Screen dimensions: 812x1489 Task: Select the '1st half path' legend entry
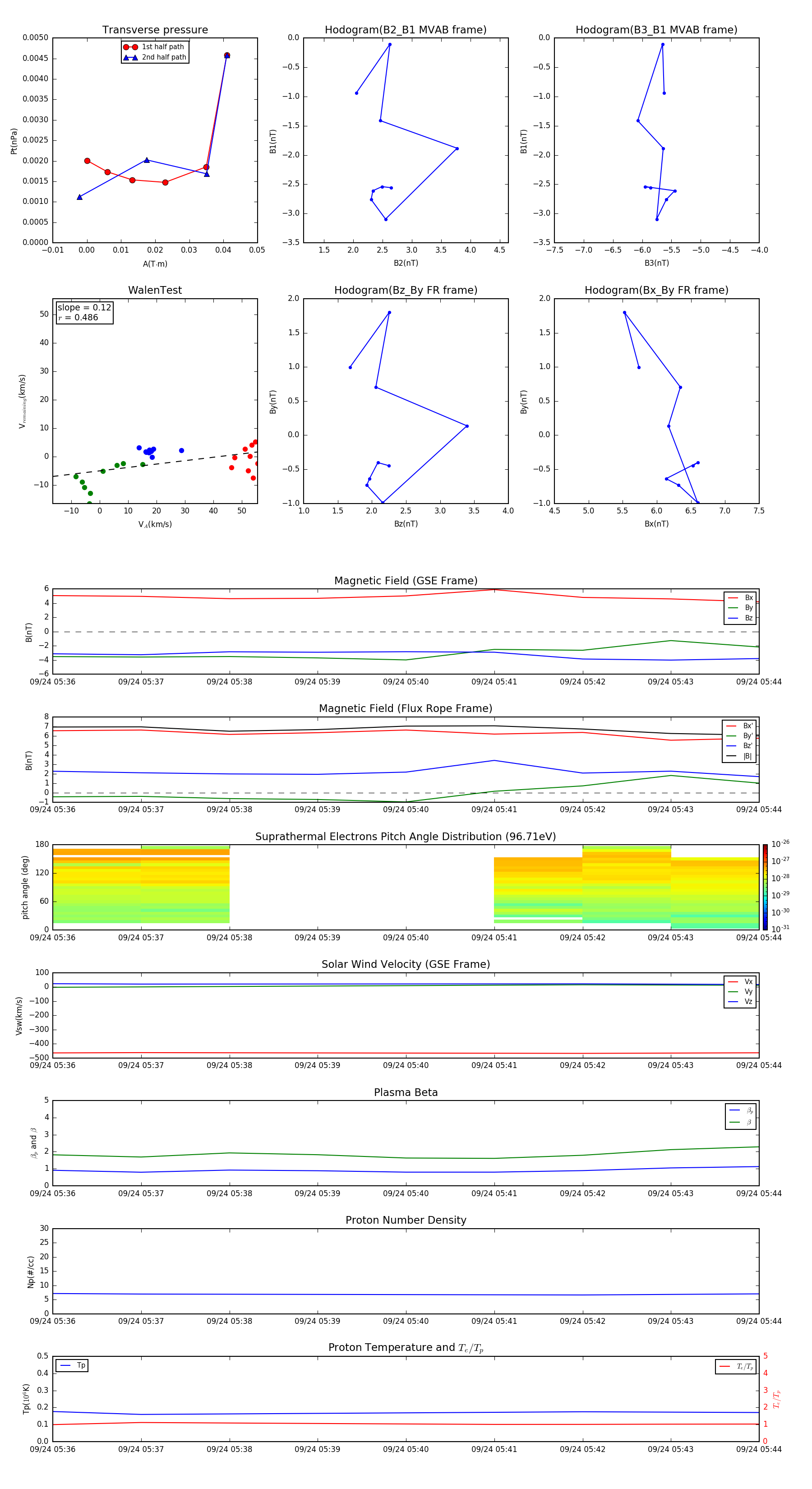pyautogui.click(x=154, y=47)
